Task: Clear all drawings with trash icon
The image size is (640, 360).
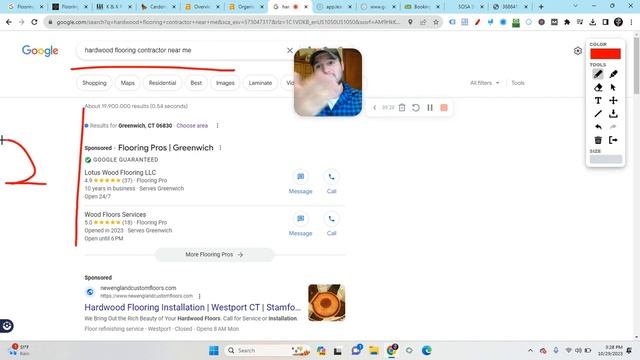Action: [598, 140]
